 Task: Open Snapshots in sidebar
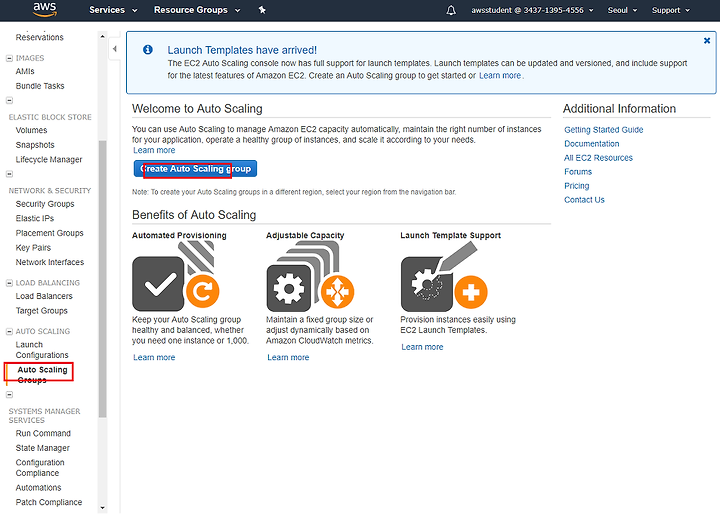[35, 145]
